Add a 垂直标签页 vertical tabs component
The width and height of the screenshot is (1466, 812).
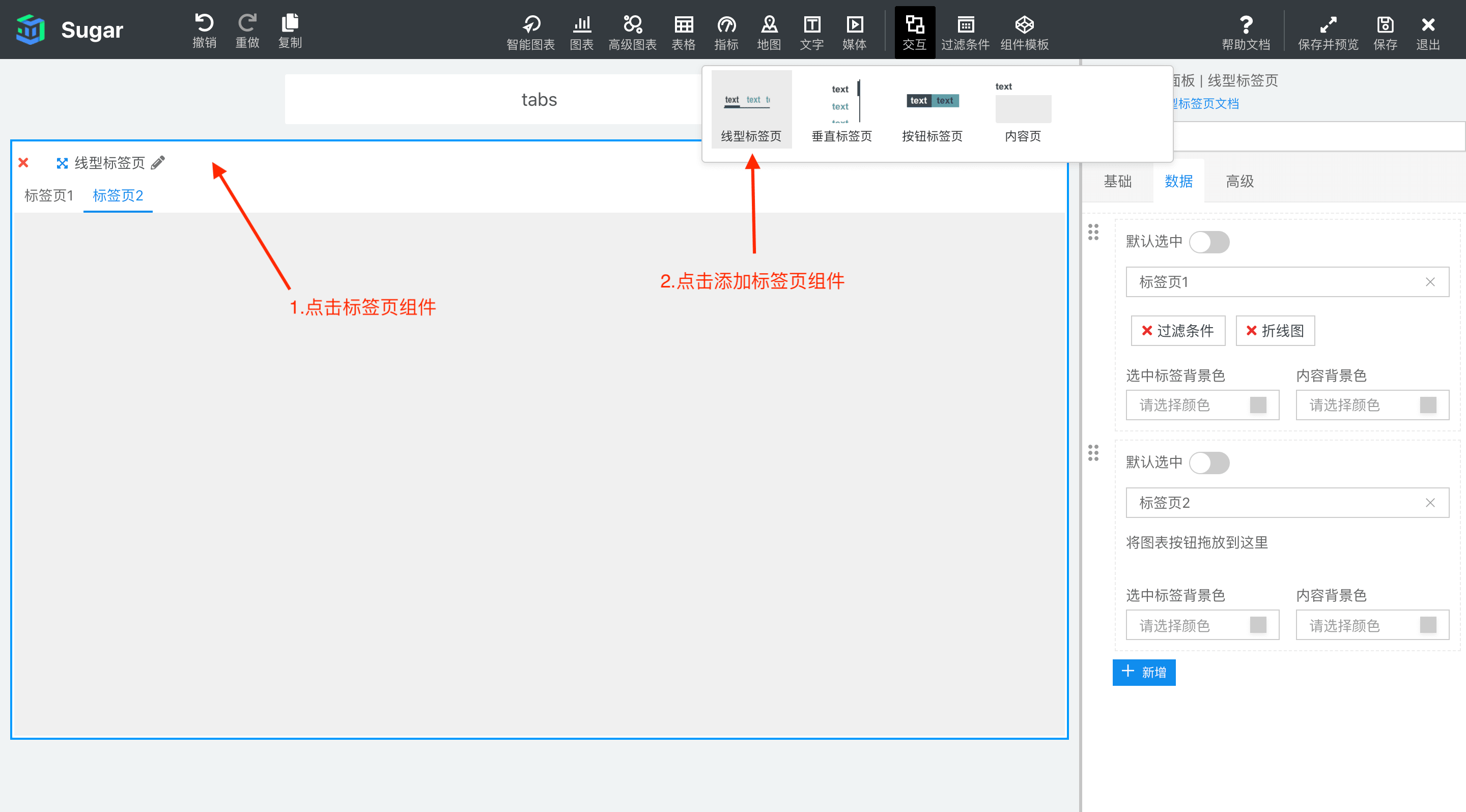point(842,110)
